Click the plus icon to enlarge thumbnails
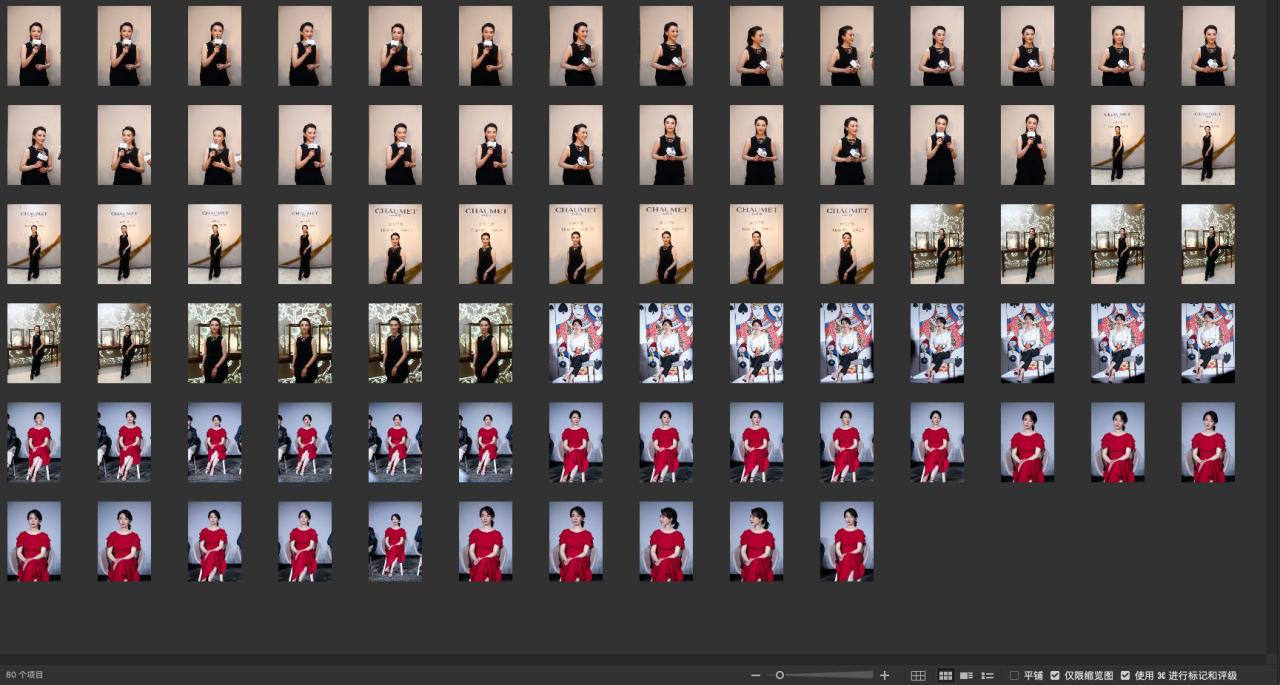Screen dimensions: 1280x685 coord(884,676)
